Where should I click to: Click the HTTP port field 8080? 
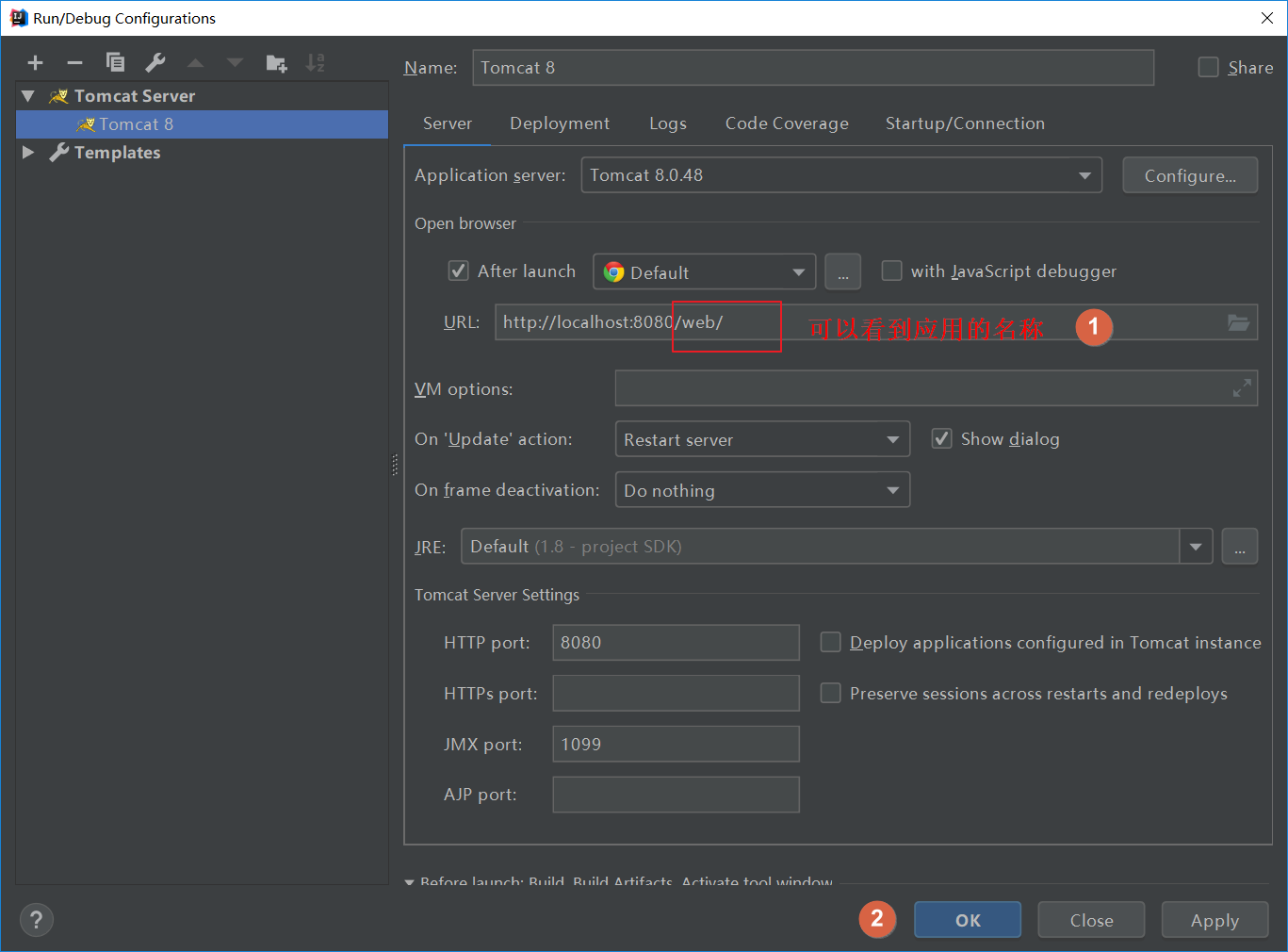[x=676, y=643]
